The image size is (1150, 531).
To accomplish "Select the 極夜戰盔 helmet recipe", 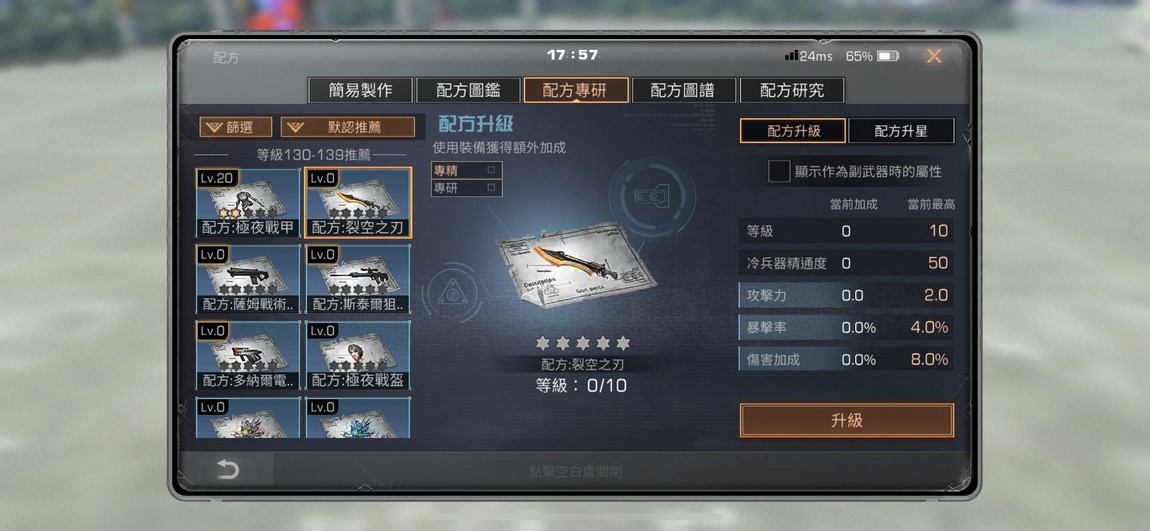I will [358, 356].
